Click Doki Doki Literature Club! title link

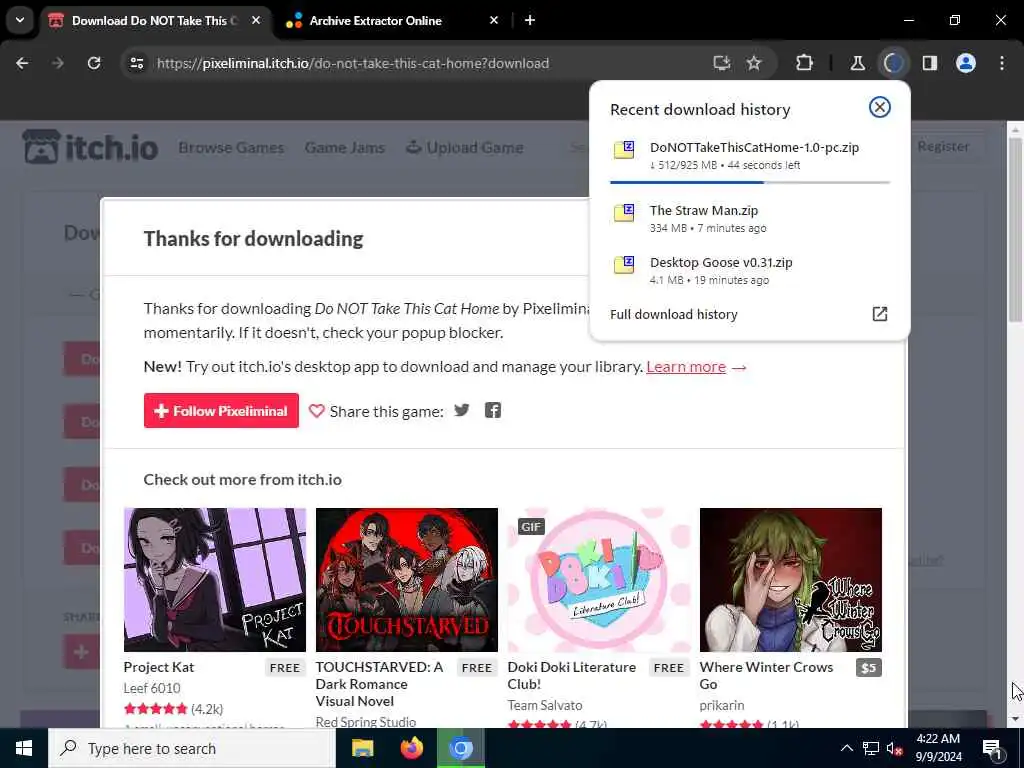pos(571,675)
